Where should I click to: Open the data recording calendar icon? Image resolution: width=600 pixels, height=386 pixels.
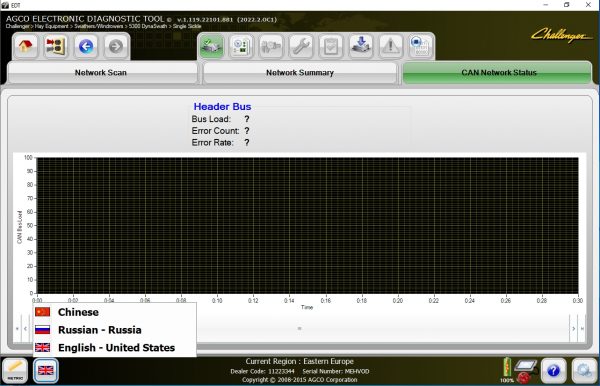[420, 46]
